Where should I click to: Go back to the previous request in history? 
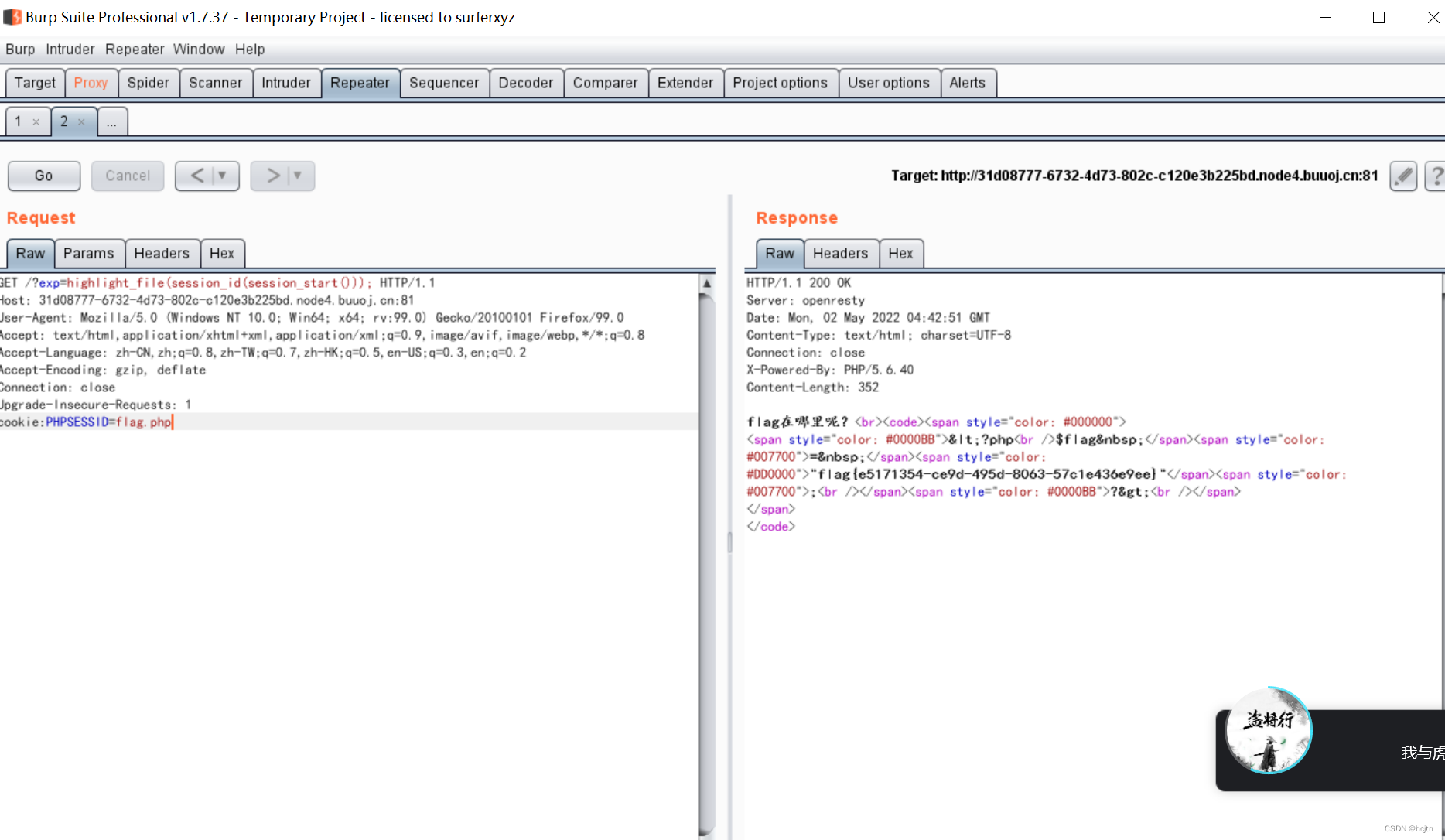[x=196, y=176]
